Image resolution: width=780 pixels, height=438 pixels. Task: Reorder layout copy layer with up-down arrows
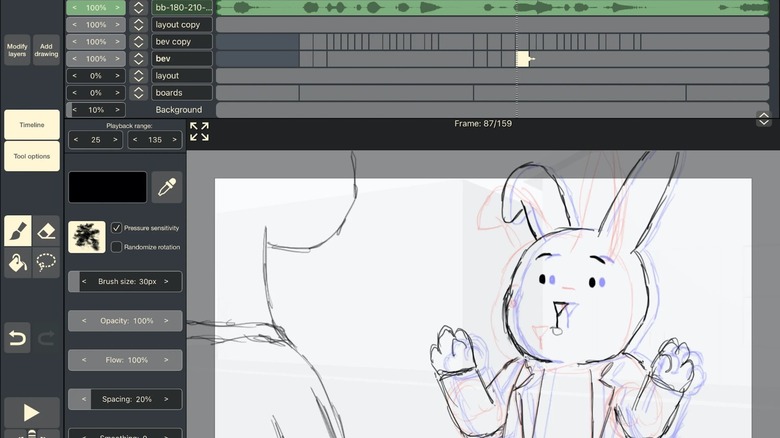tap(138, 25)
